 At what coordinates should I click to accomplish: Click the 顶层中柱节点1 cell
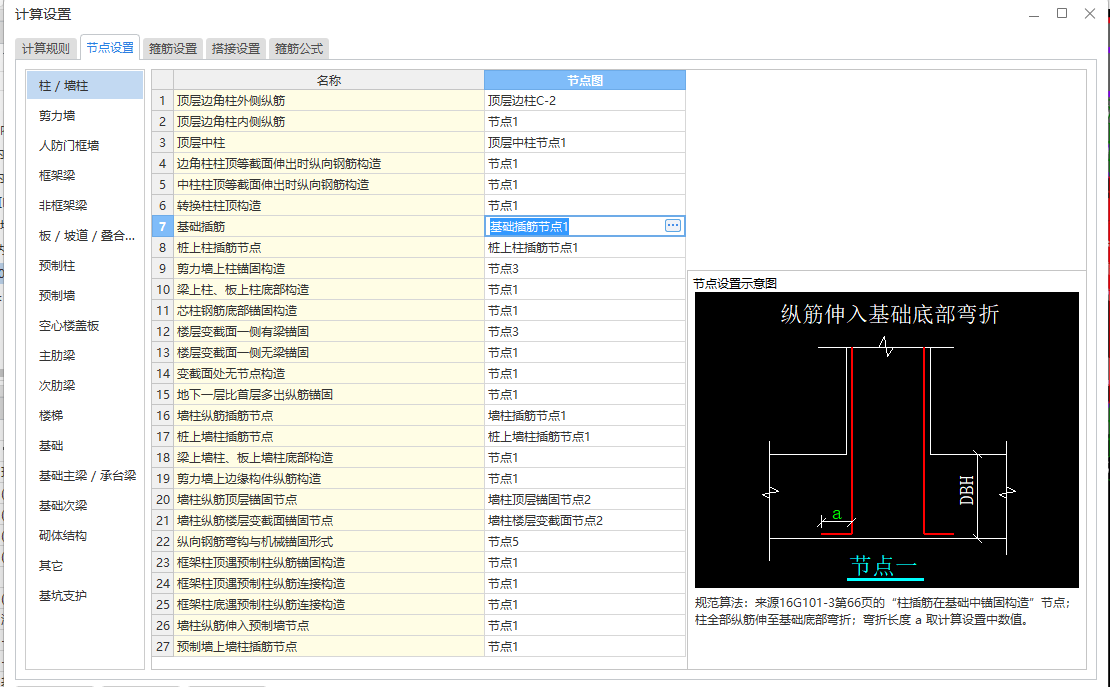pyautogui.click(x=585, y=142)
